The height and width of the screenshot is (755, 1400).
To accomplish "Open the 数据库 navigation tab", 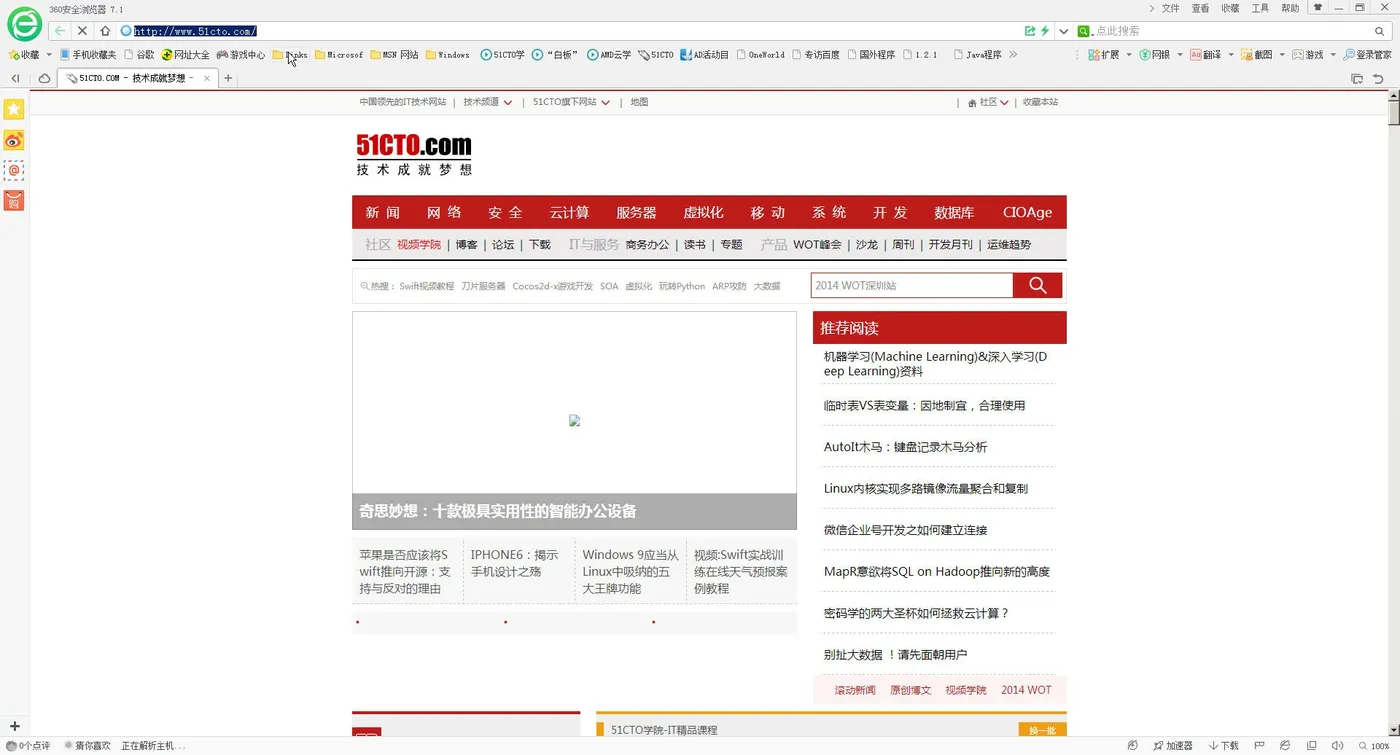I will 954,212.
